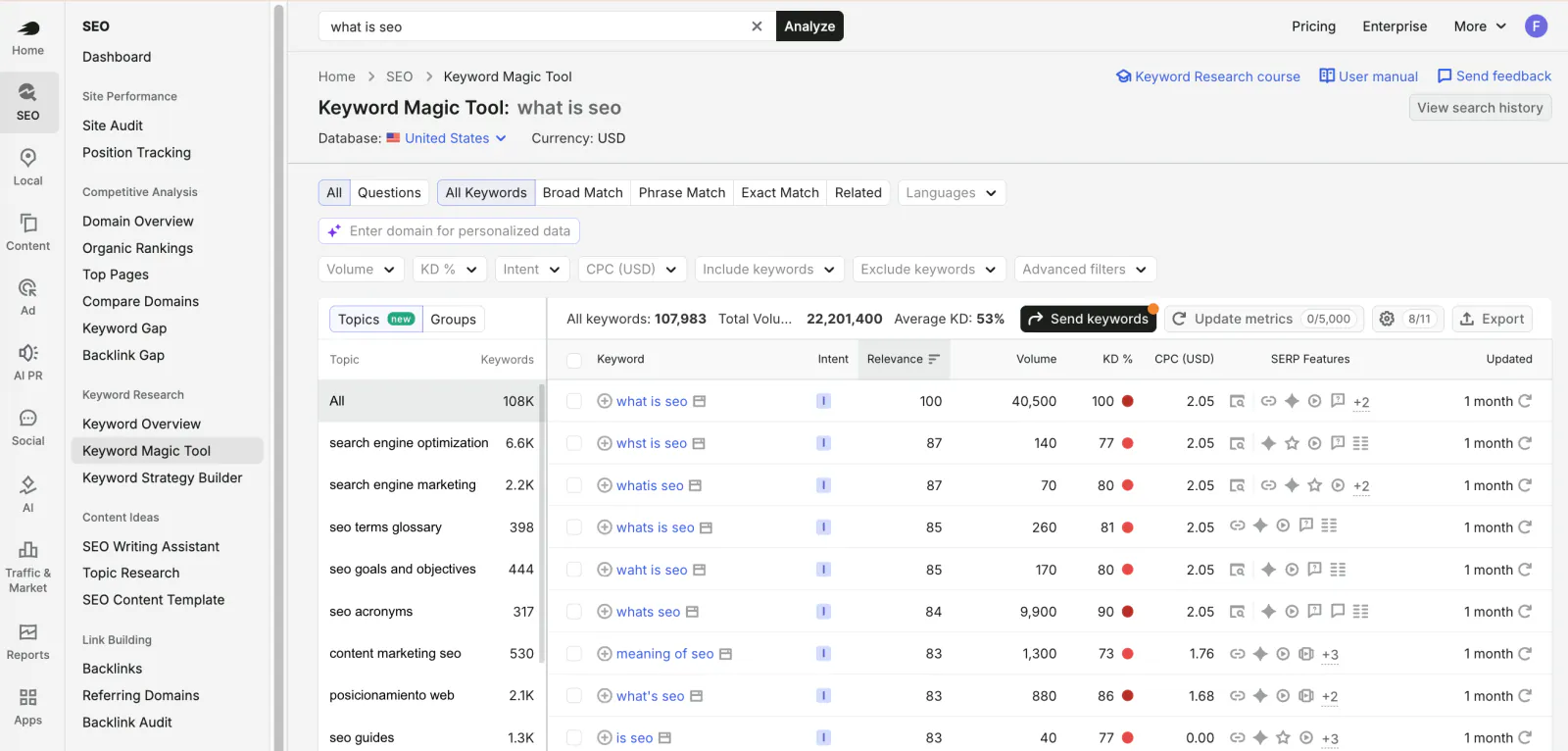Open the Traffic & Market sidebar section
Image resolution: width=1568 pixels, height=751 pixels.
coord(27,566)
